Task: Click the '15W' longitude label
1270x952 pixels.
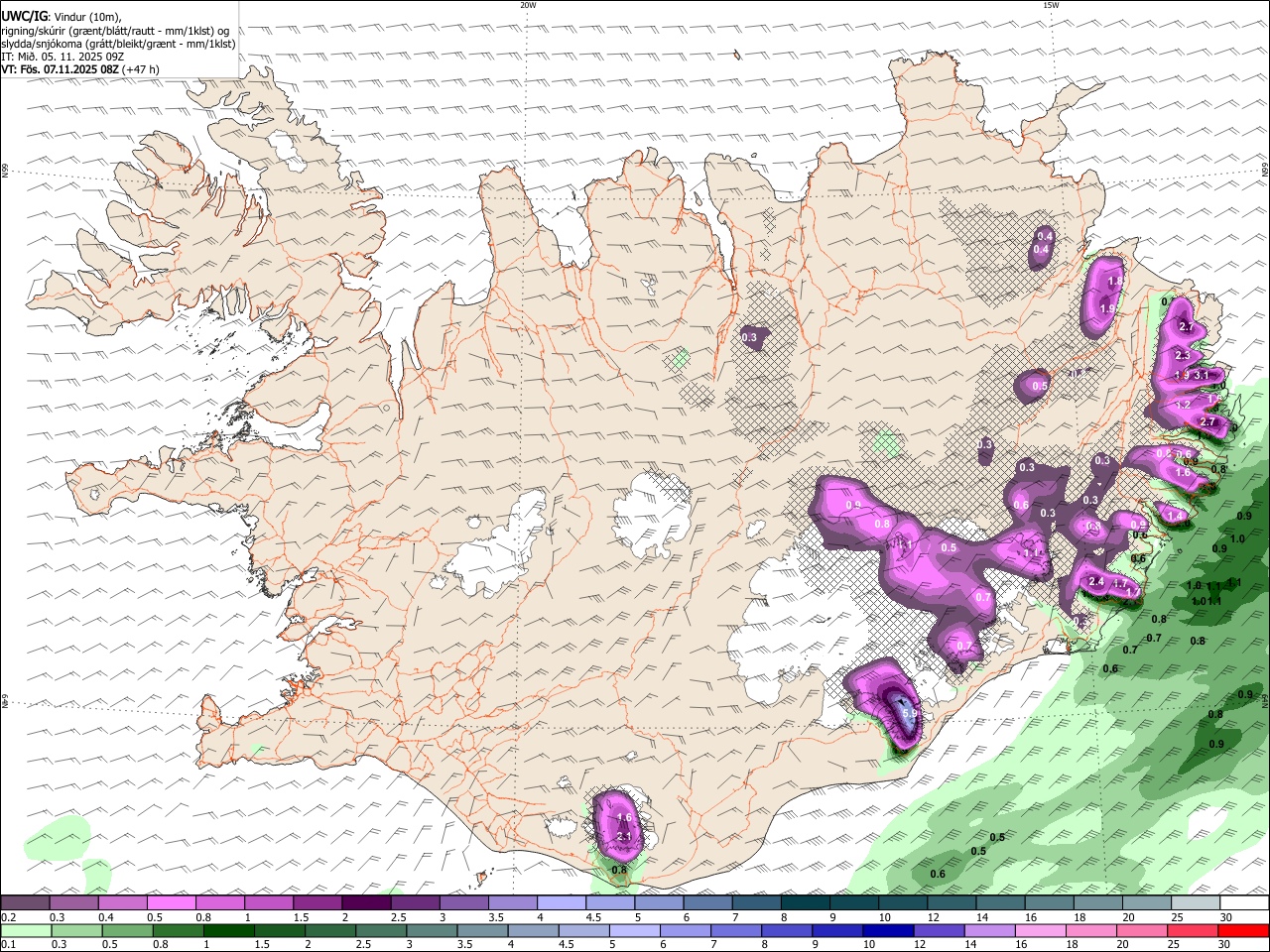Action: click(1051, 5)
